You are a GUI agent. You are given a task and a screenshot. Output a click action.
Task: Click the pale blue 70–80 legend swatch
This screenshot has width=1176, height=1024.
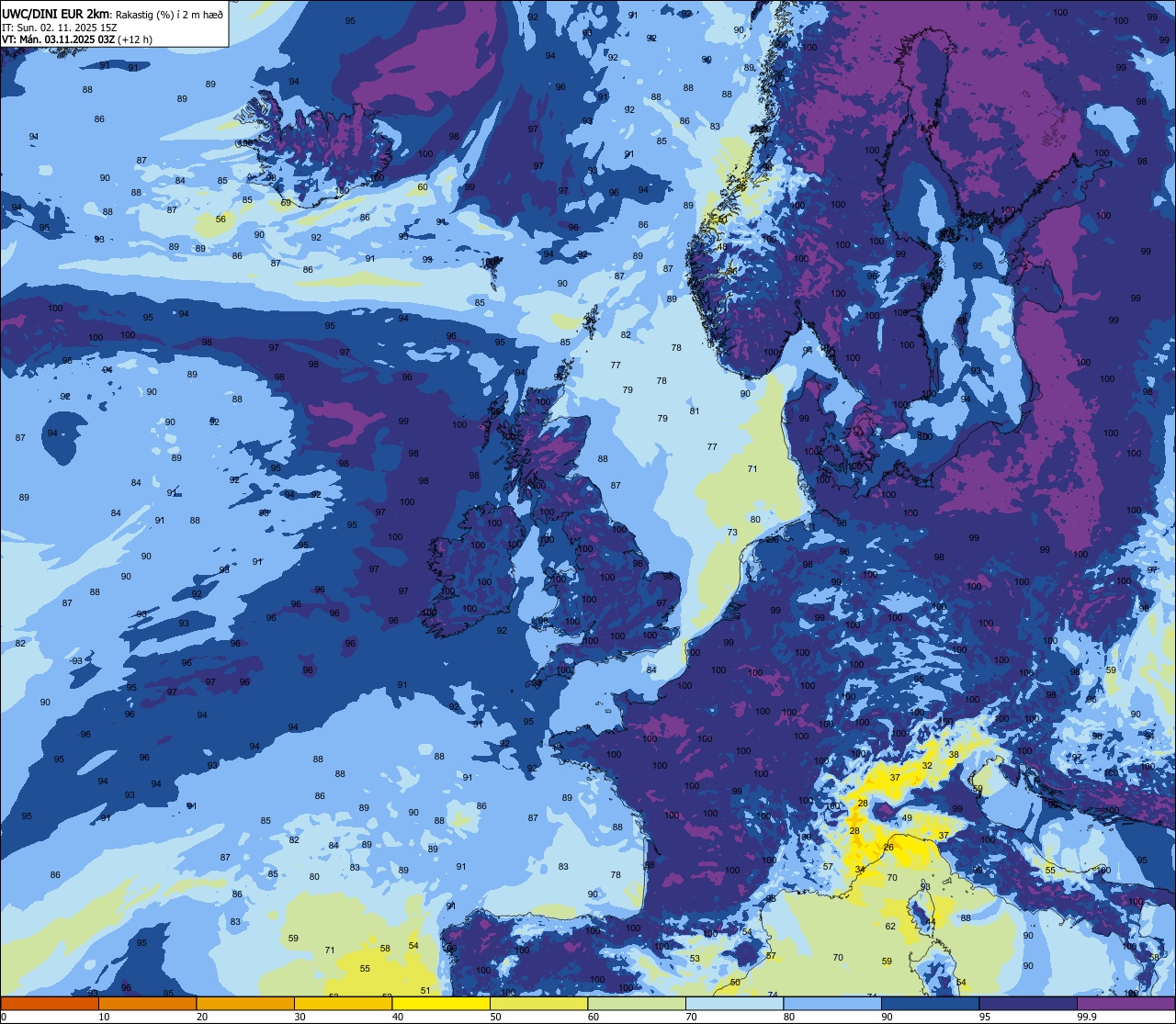point(734,1003)
